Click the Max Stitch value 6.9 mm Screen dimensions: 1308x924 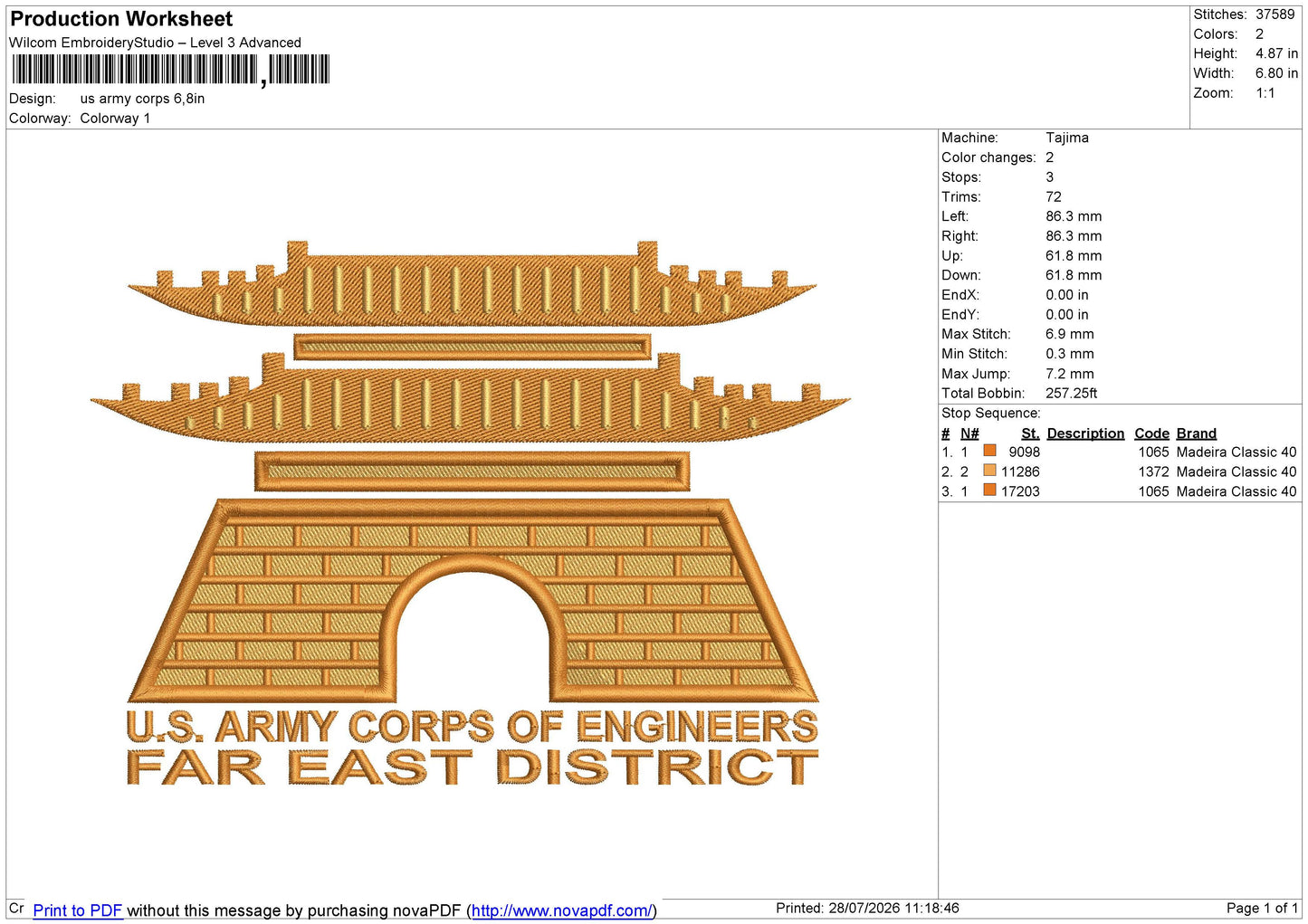tap(1070, 334)
